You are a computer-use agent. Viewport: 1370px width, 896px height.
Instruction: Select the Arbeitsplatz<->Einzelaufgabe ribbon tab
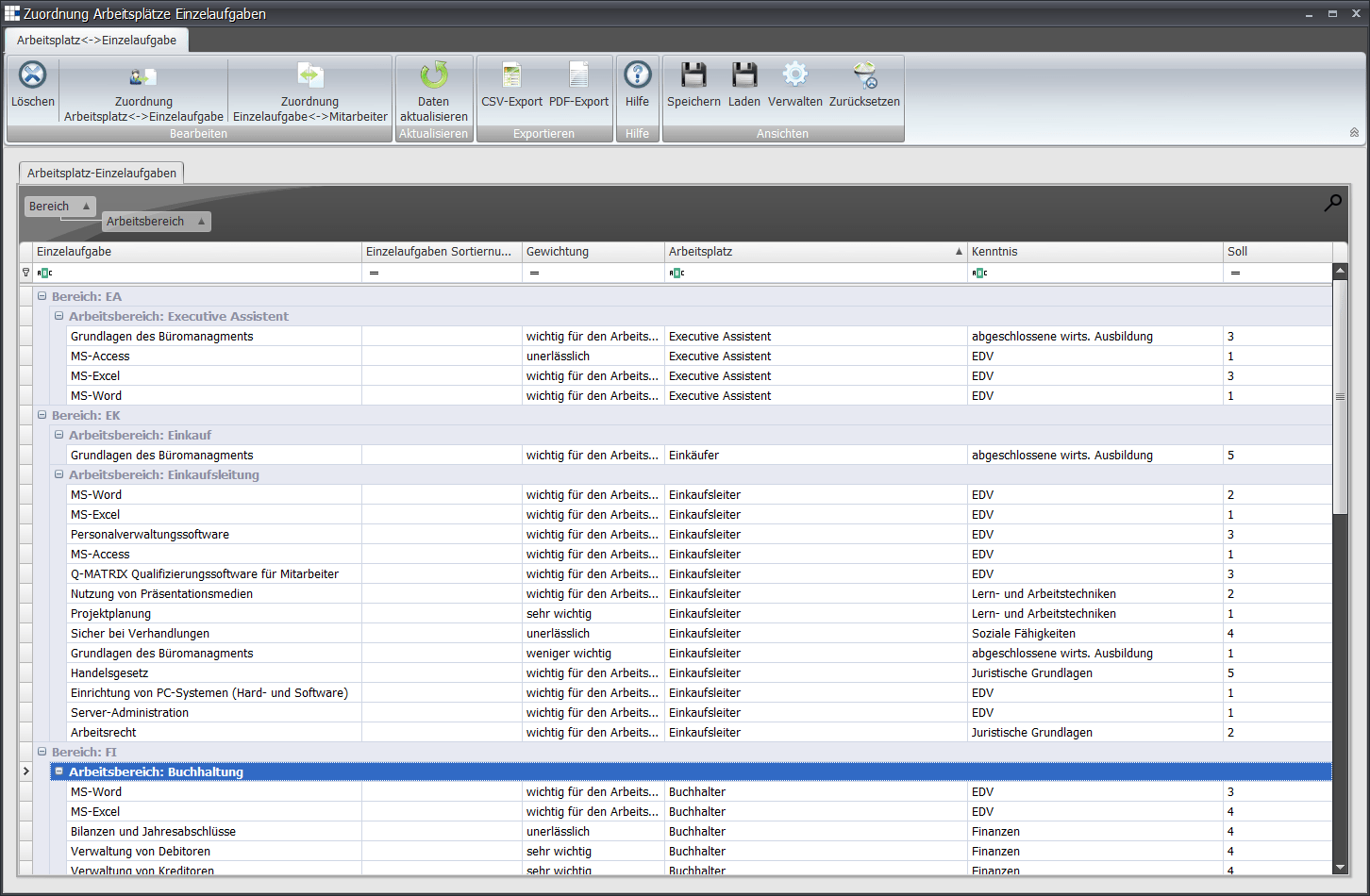click(96, 41)
